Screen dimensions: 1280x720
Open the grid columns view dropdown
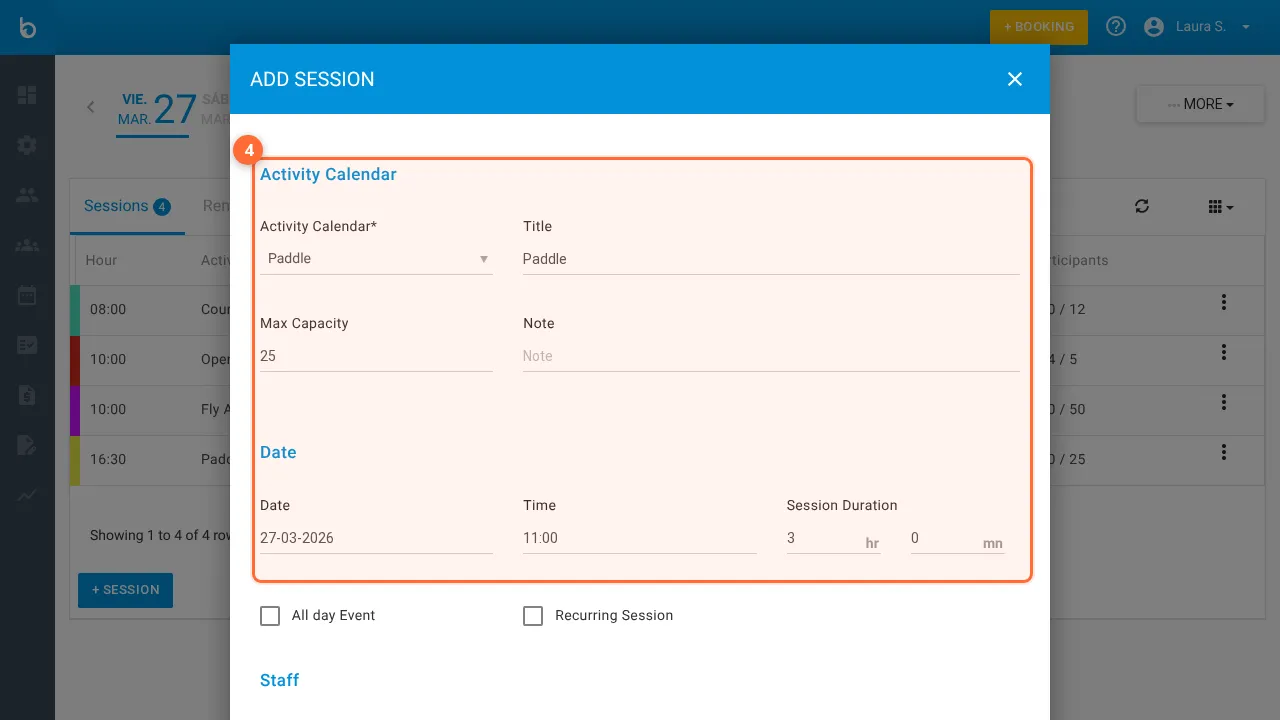(1220, 207)
